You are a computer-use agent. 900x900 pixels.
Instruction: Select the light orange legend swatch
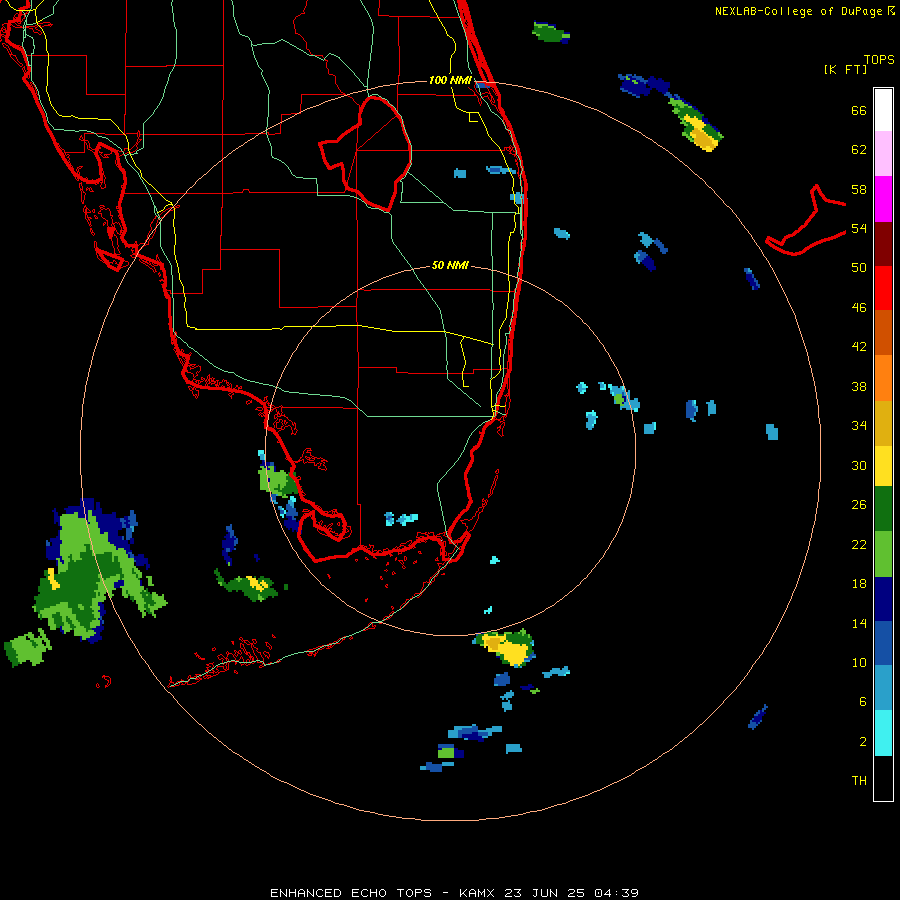(x=883, y=378)
